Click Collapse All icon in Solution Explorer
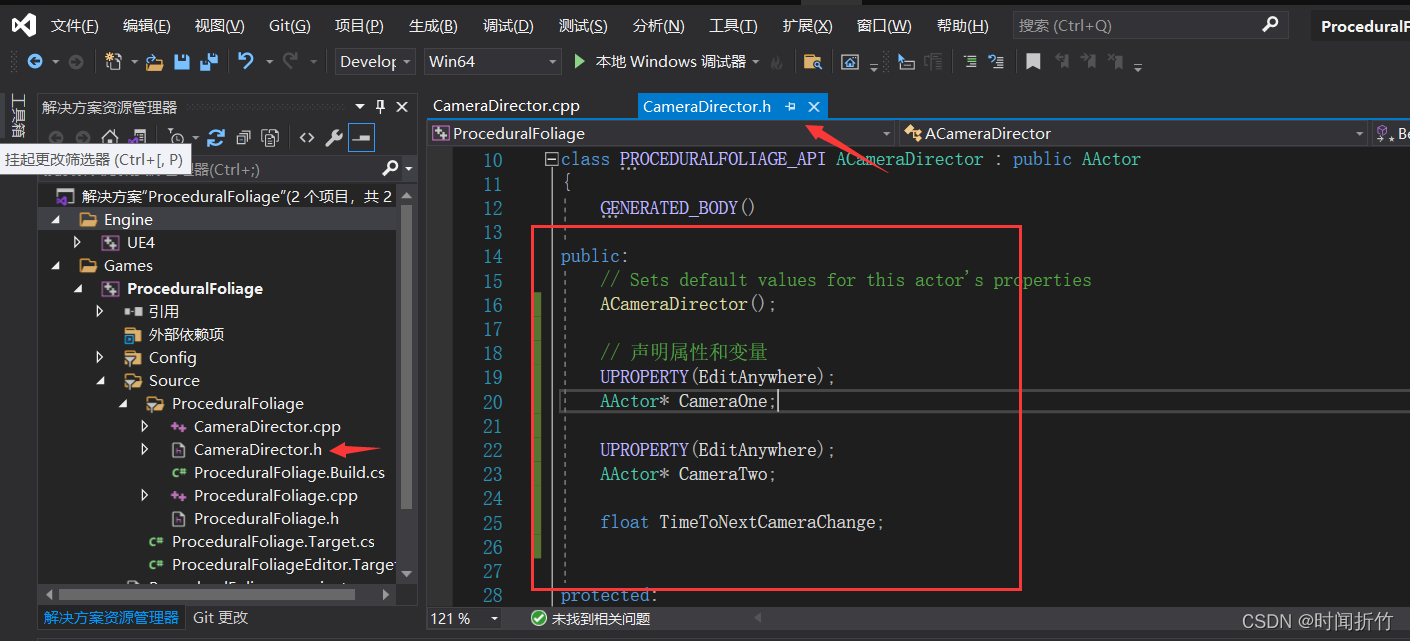The width and height of the screenshot is (1410, 641). [x=243, y=137]
